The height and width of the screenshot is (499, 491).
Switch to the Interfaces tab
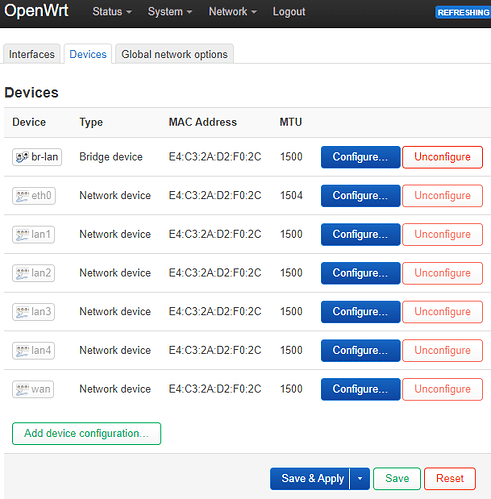coord(32,54)
